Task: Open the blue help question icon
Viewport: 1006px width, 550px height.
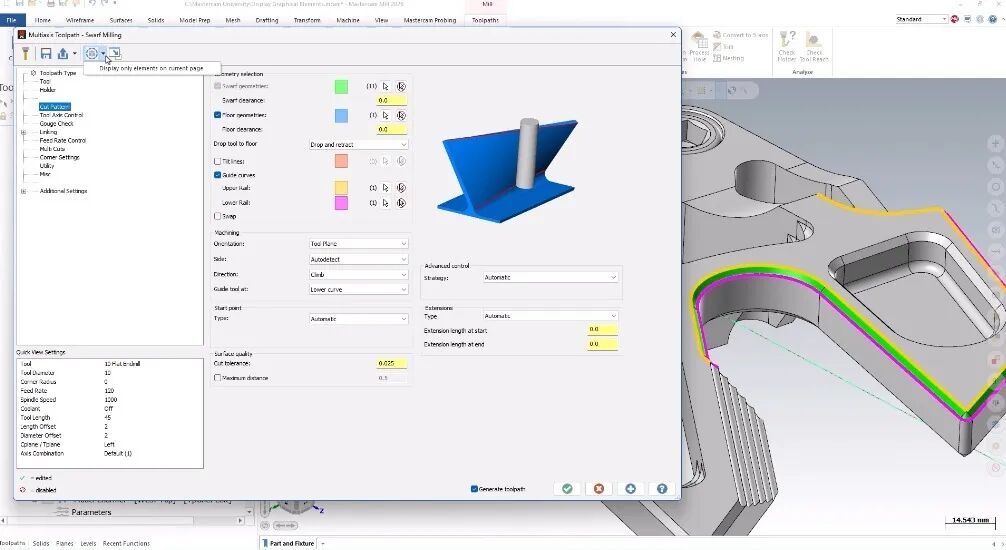Action: [661, 489]
